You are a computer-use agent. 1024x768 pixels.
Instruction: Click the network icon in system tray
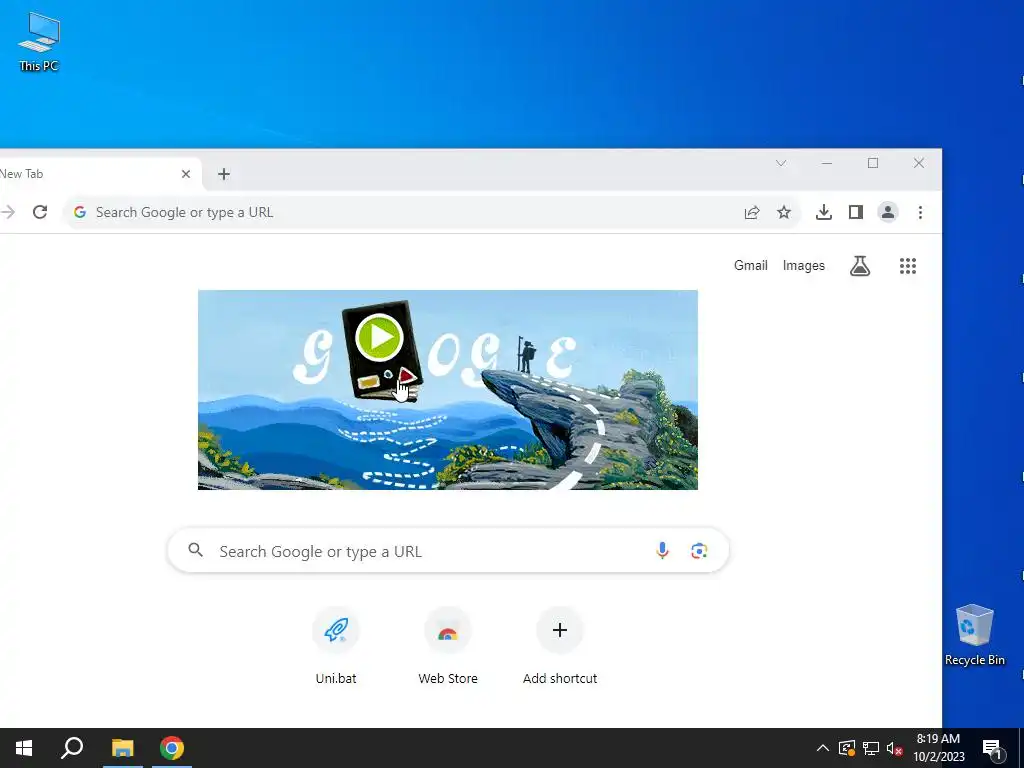point(871,748)
